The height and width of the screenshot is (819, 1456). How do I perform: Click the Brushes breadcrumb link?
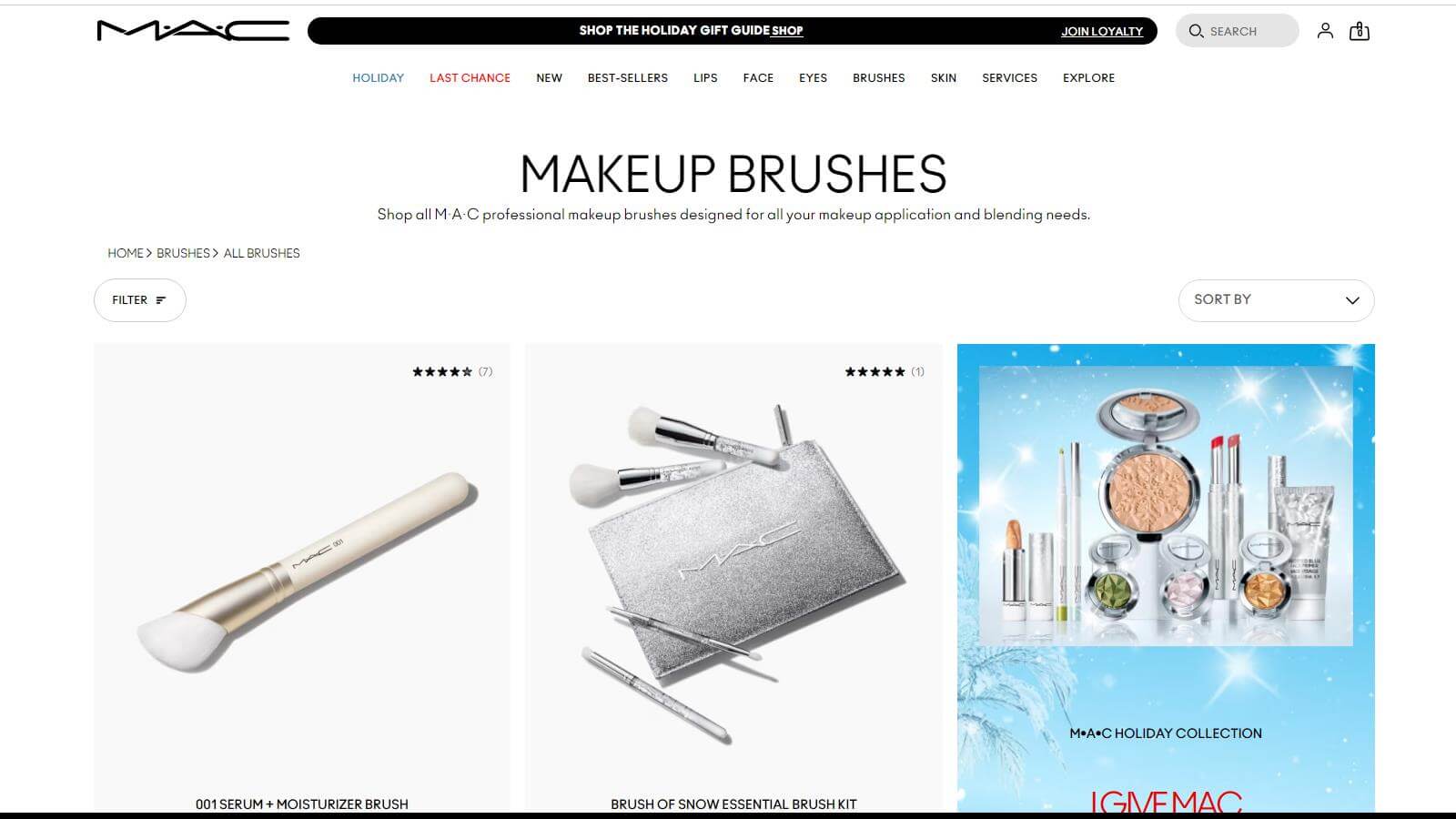click(x=183, y=253)
